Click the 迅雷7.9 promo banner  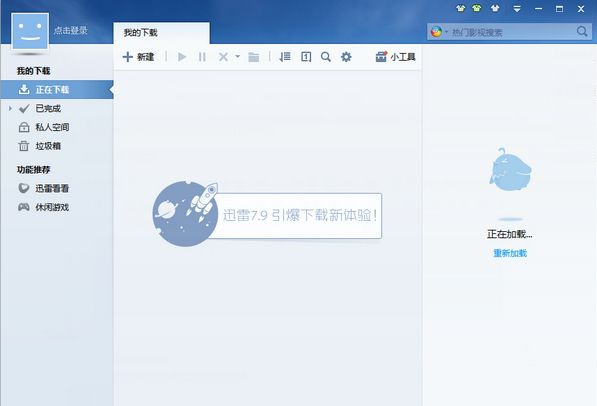[267, 214]
